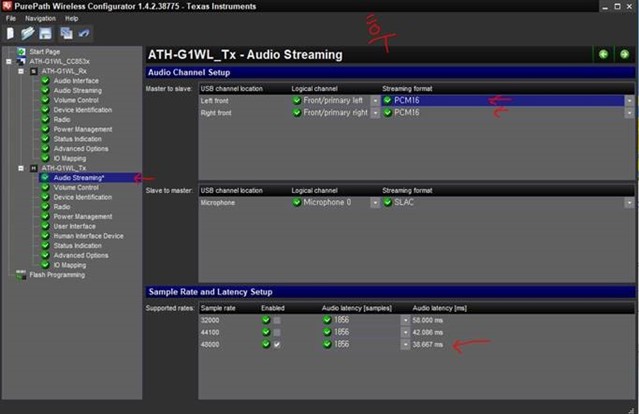Viewport: 639px width, 414px height.
Task: Click the Open project toolbar icon
Action: pos(28,33)
